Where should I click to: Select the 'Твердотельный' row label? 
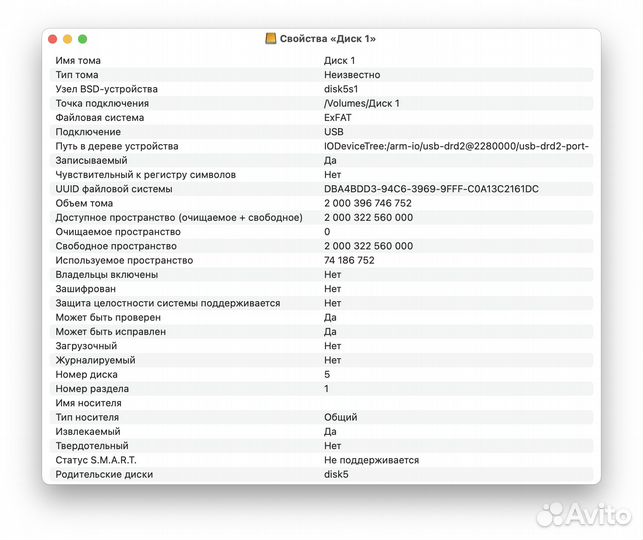tap(92, 446)
